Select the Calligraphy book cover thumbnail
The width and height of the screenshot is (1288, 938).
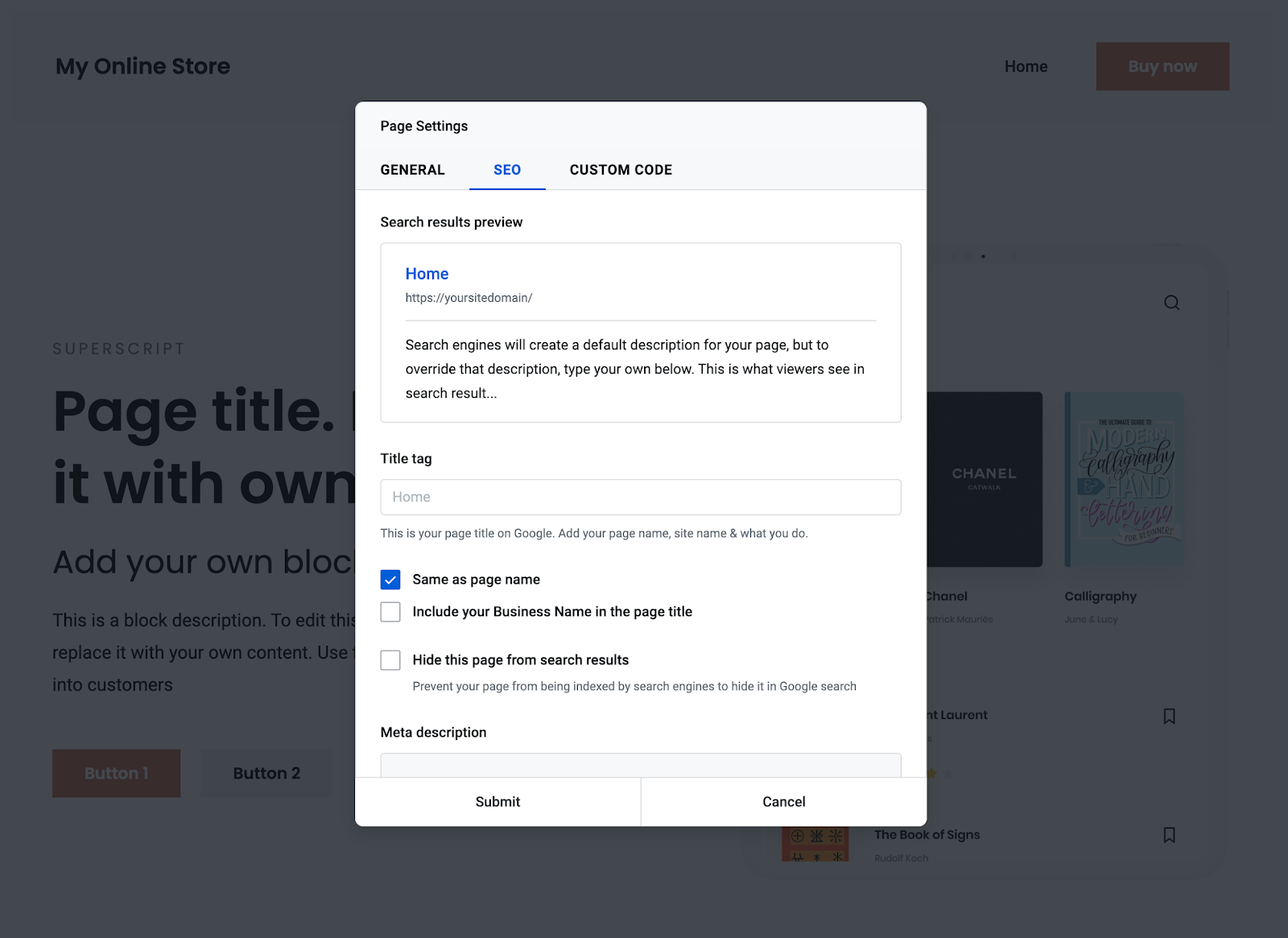[1124, 479]
